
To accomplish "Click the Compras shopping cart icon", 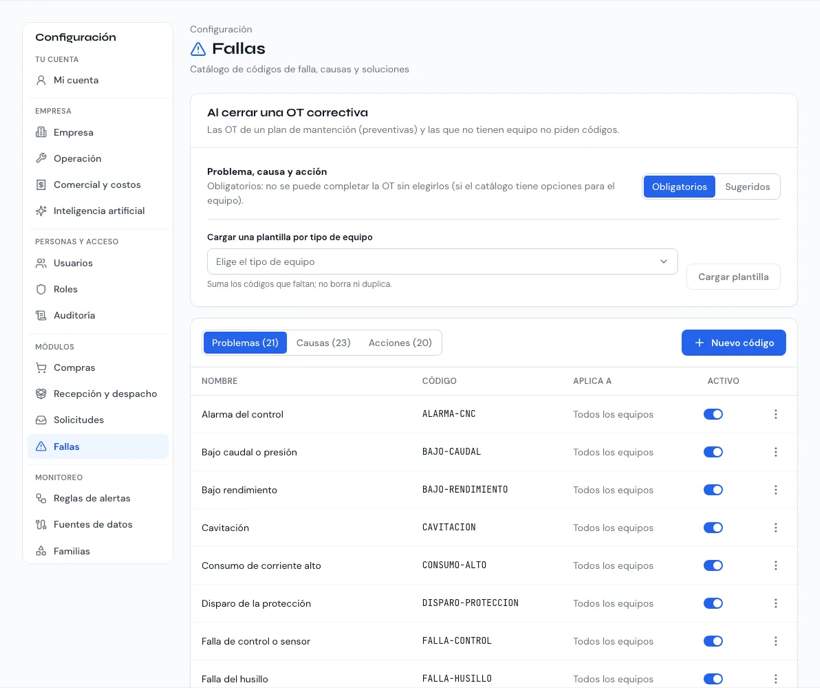I will [41, 368].
